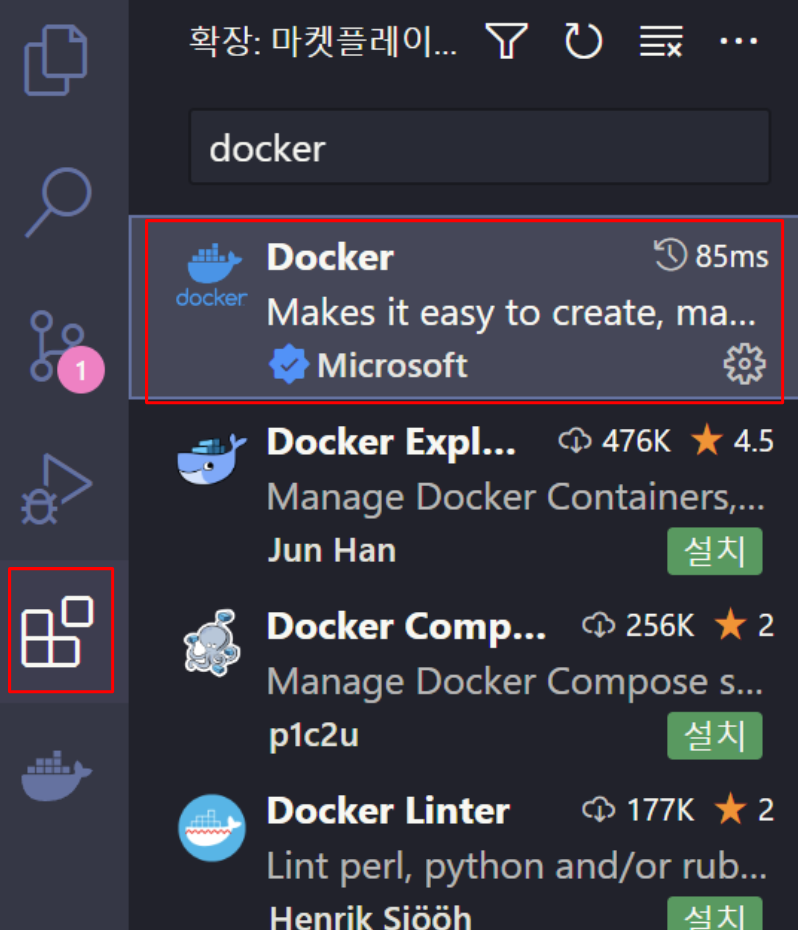Open the Run and Debug view

pyautogui.click(x=57, y=490)
